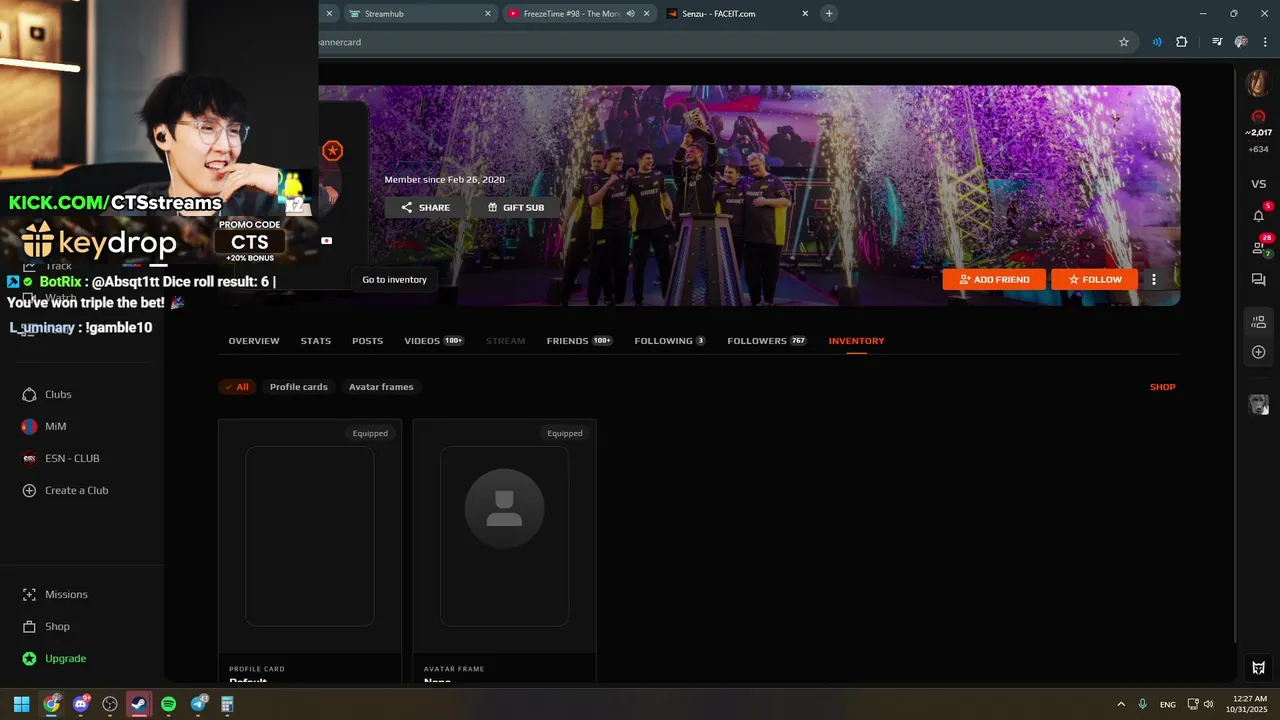The height and width of the screenshot is (720, 1280).
Task: Open the Videos tab
Action: [x=434, y=341]
